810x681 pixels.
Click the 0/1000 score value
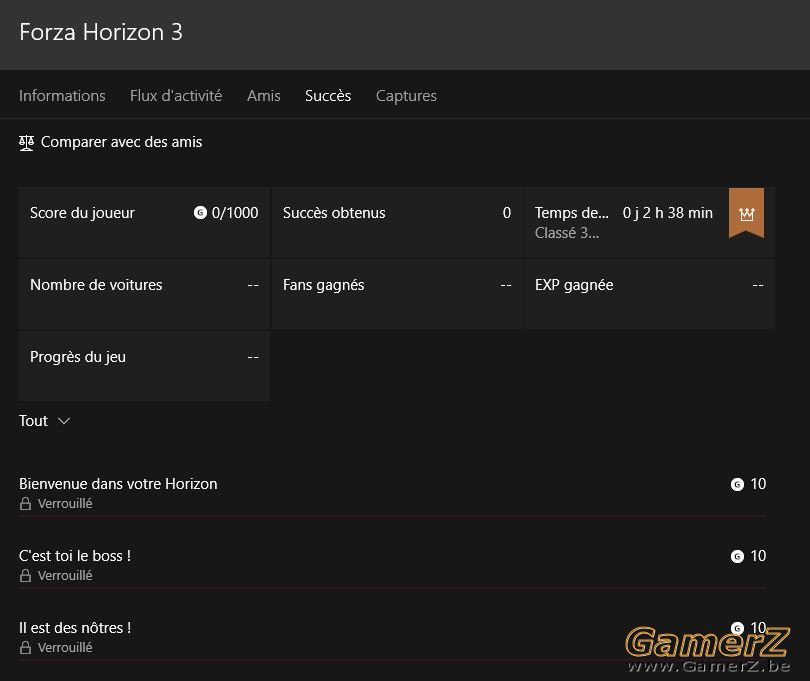pos(235,213)
